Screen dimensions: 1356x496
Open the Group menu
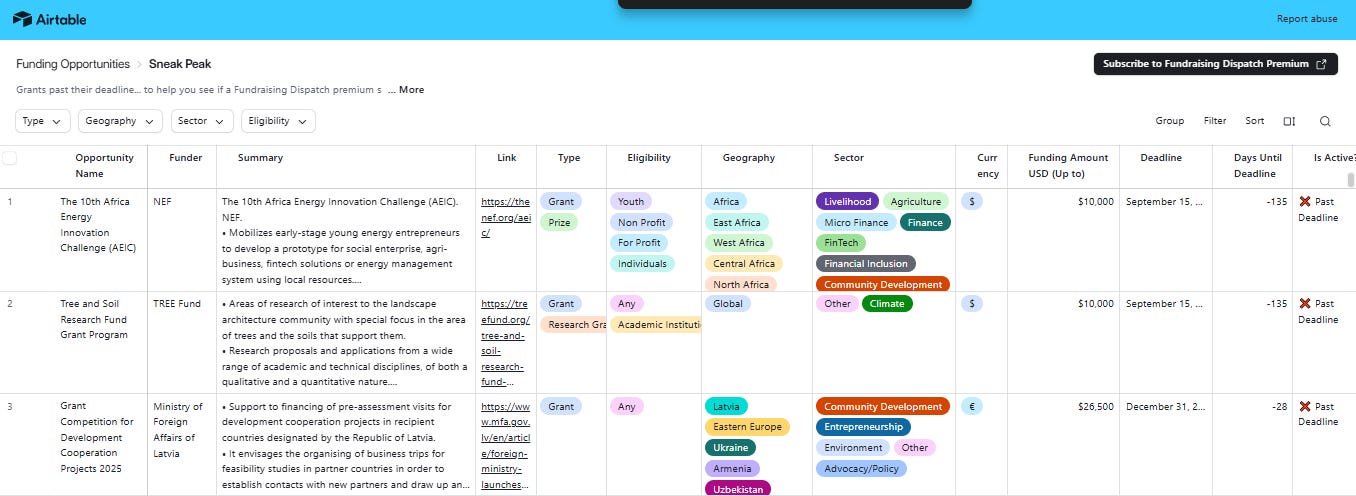[1169, 121]
